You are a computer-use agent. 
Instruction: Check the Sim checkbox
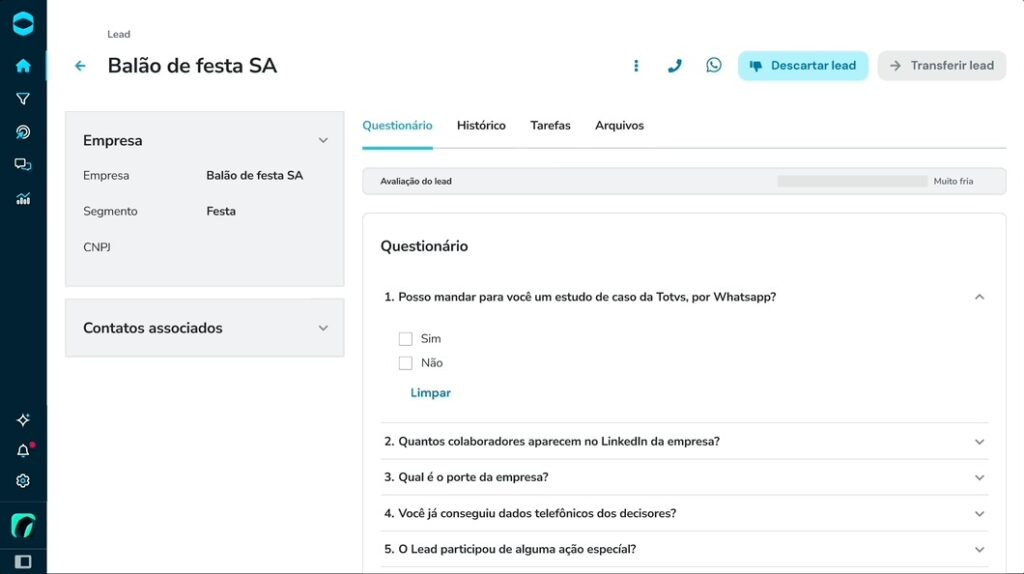pyautogui.click(x=406, y=339)
